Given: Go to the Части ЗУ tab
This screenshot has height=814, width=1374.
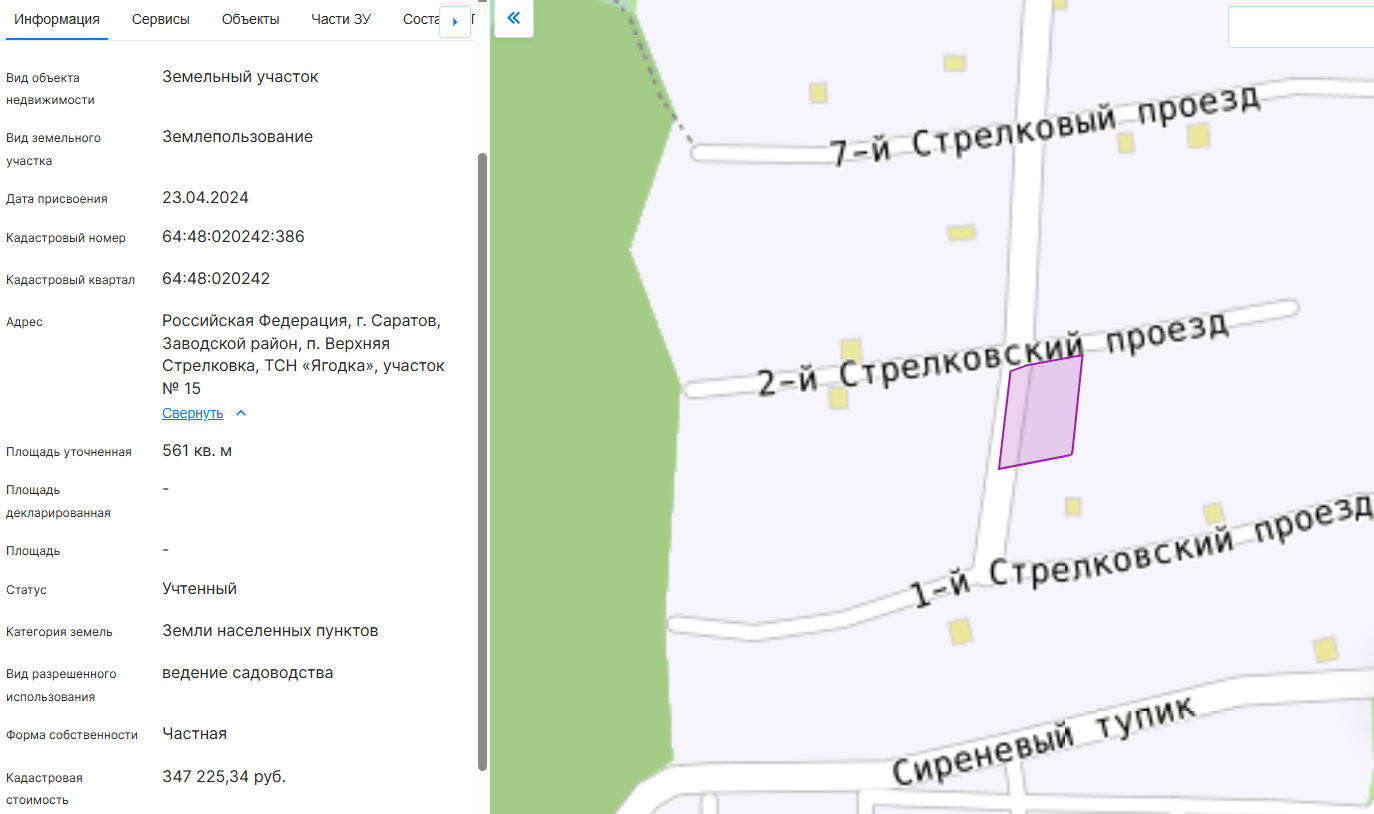Looking at the screenshot, I should coord(341,20).
